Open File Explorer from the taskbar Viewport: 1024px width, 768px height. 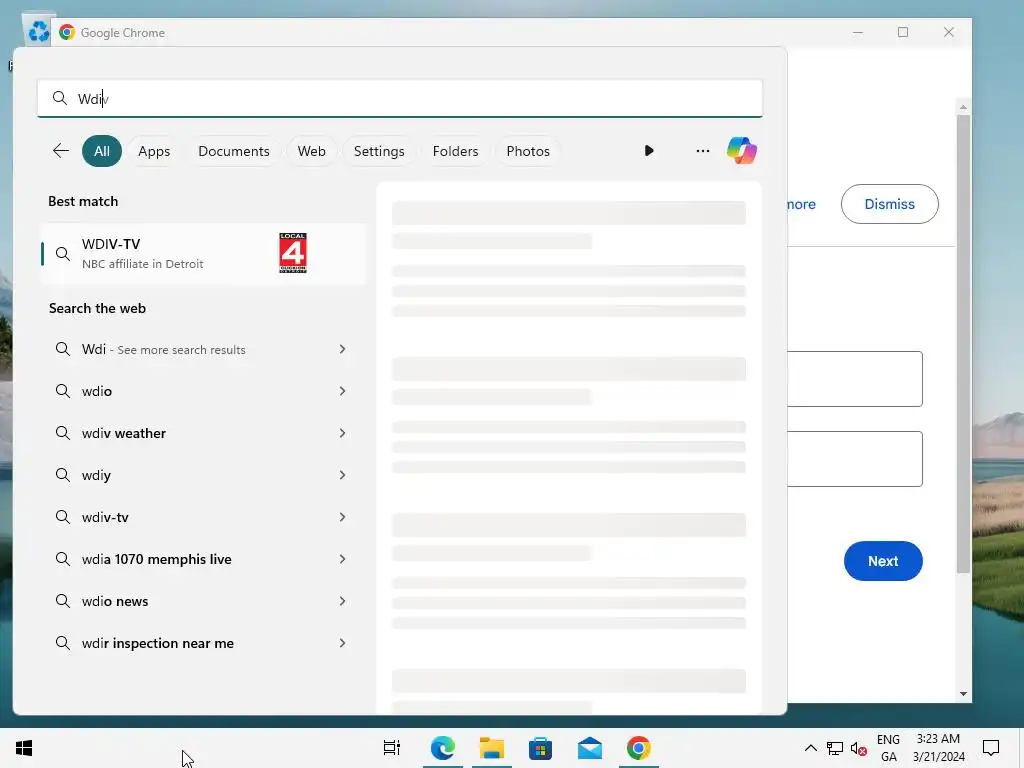[492, 748]
